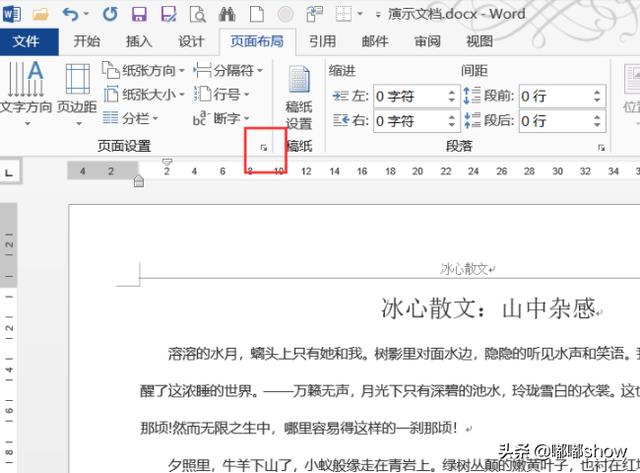Open the 页面设置 dialog launcher
The width and height of the screenshot is (640, 473).
pyautogui.click(x=264, y=148)
